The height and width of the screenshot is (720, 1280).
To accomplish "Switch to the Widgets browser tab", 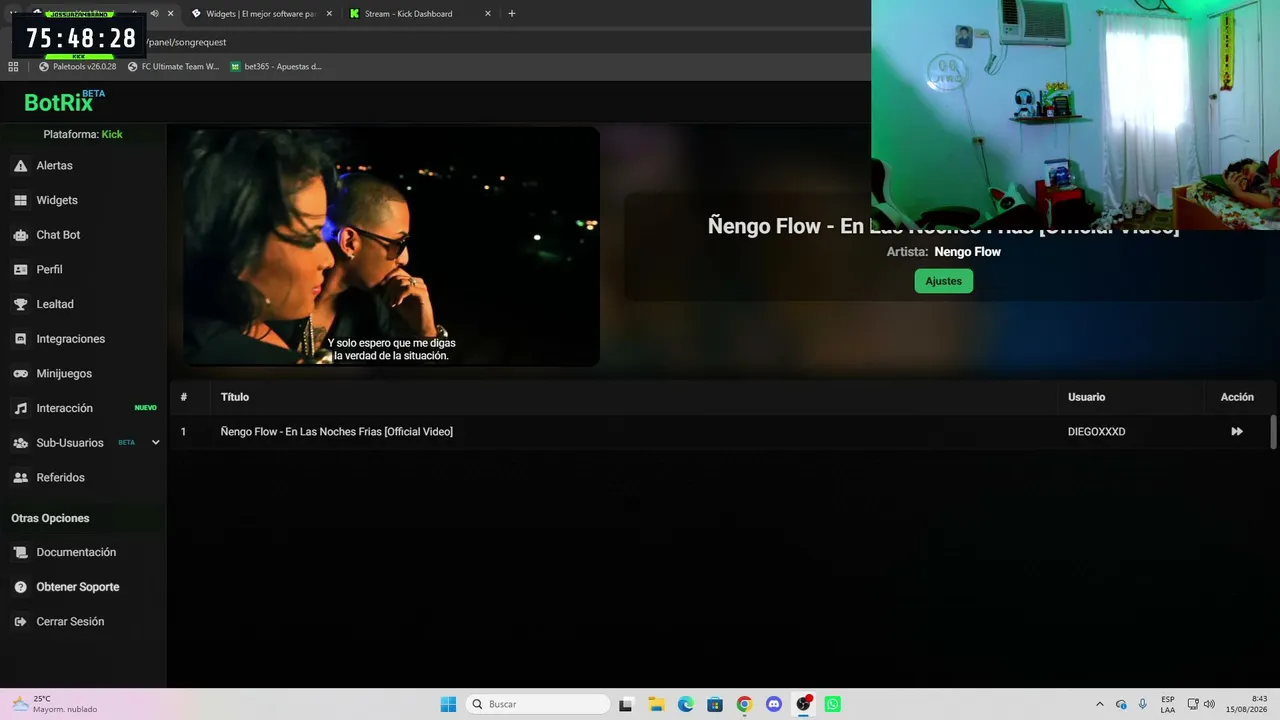I will coord(261,14).
